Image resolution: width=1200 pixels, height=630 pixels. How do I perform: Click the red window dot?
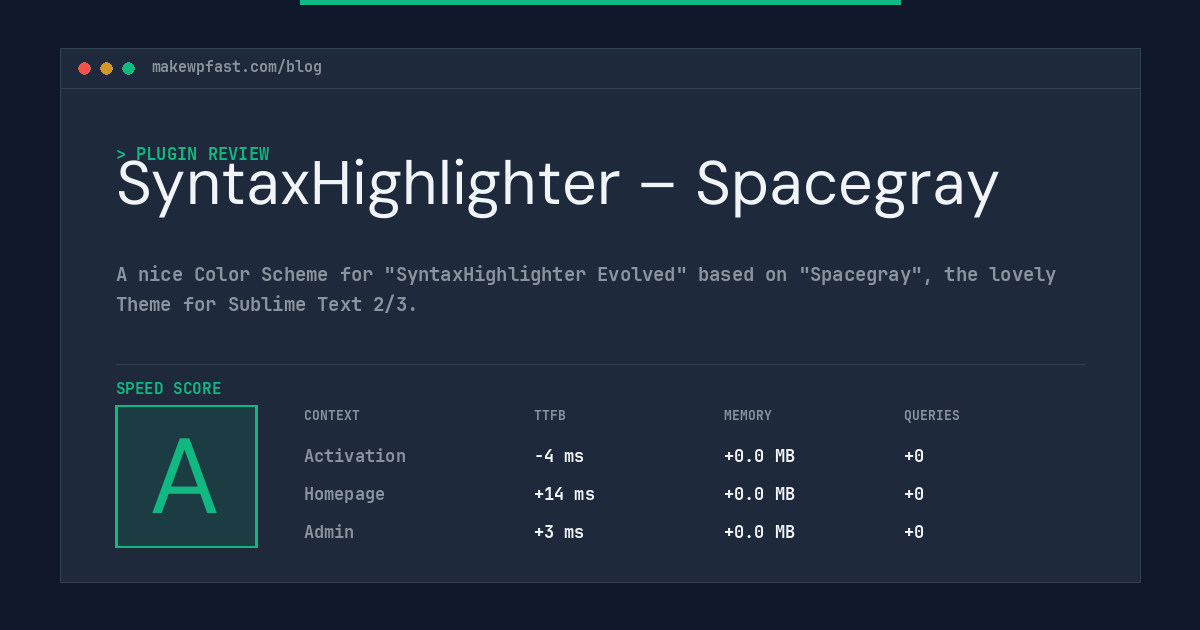pyautogui.click(x=84, y=68)
